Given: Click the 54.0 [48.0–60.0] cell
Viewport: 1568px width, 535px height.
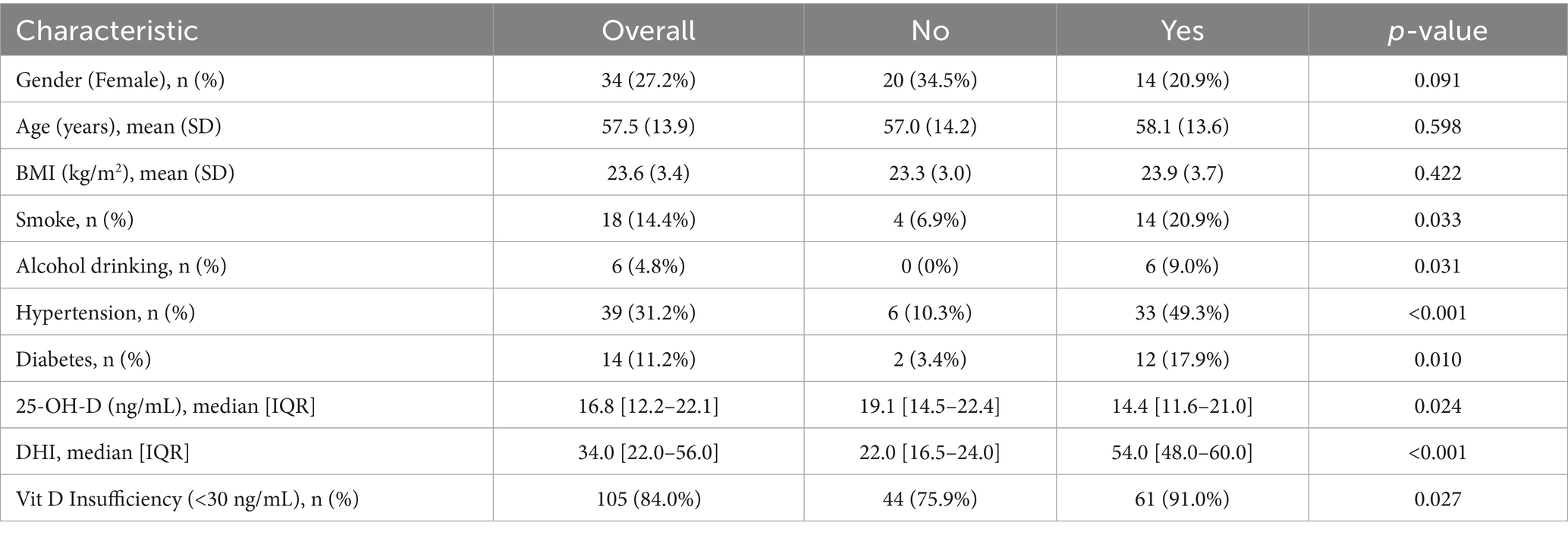Looking at the screenshot, I should (x=1182, y=452).
